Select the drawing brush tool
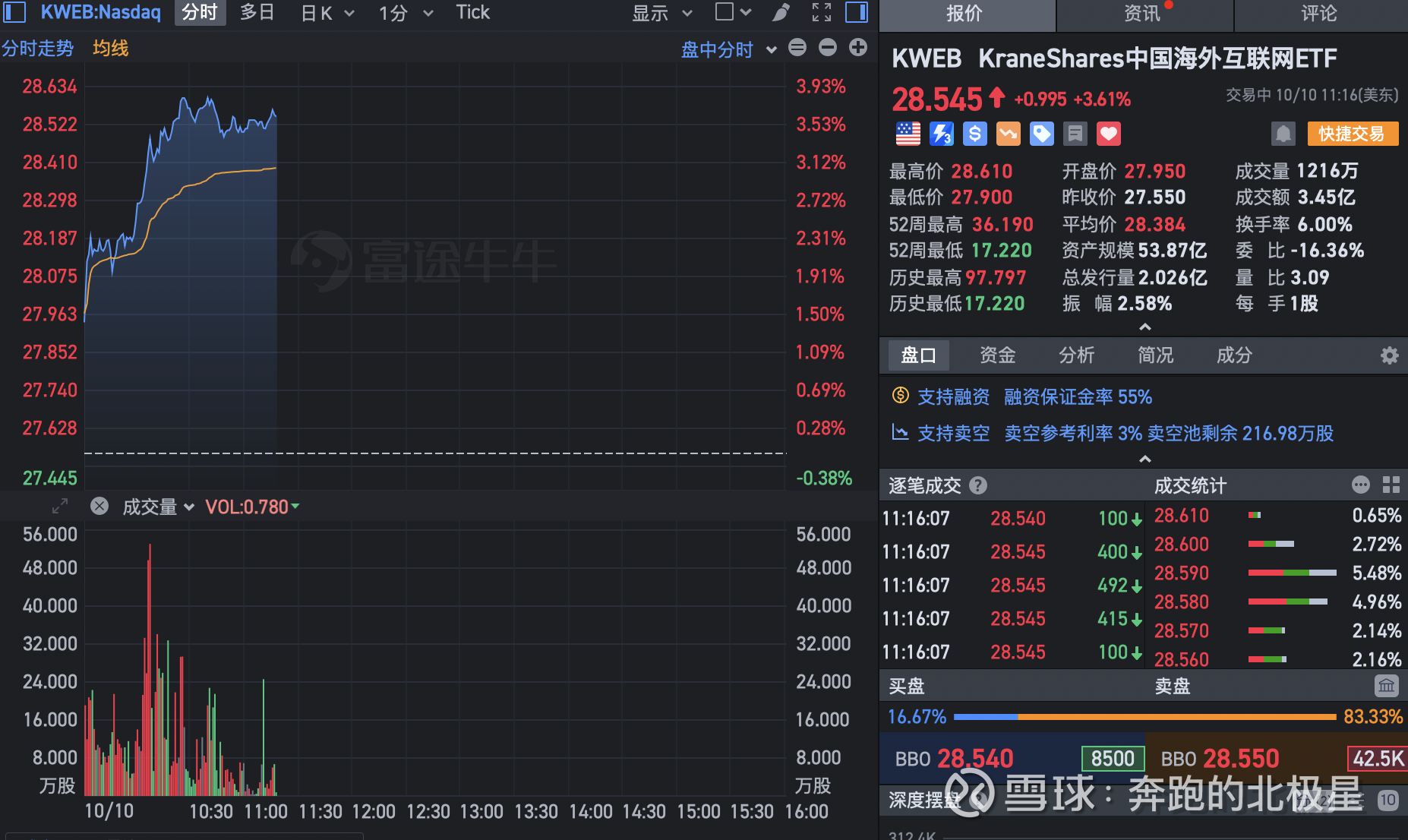The image size is (1408, 840). [x=780, y=12]
